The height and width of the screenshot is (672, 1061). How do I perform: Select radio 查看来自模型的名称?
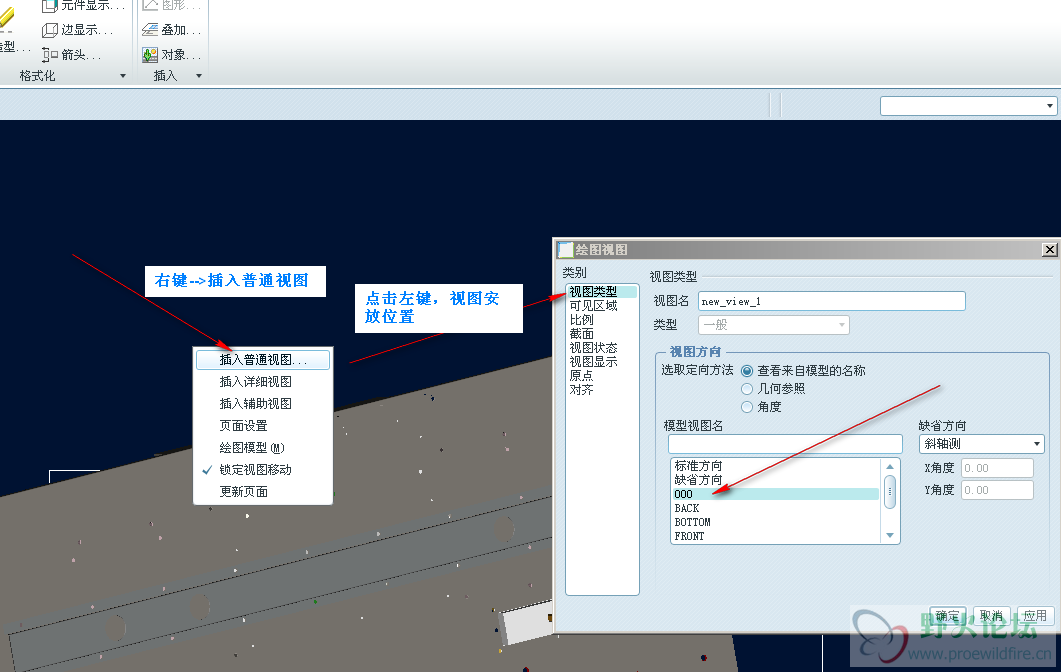pyautogui.click(x=747, y=371)
